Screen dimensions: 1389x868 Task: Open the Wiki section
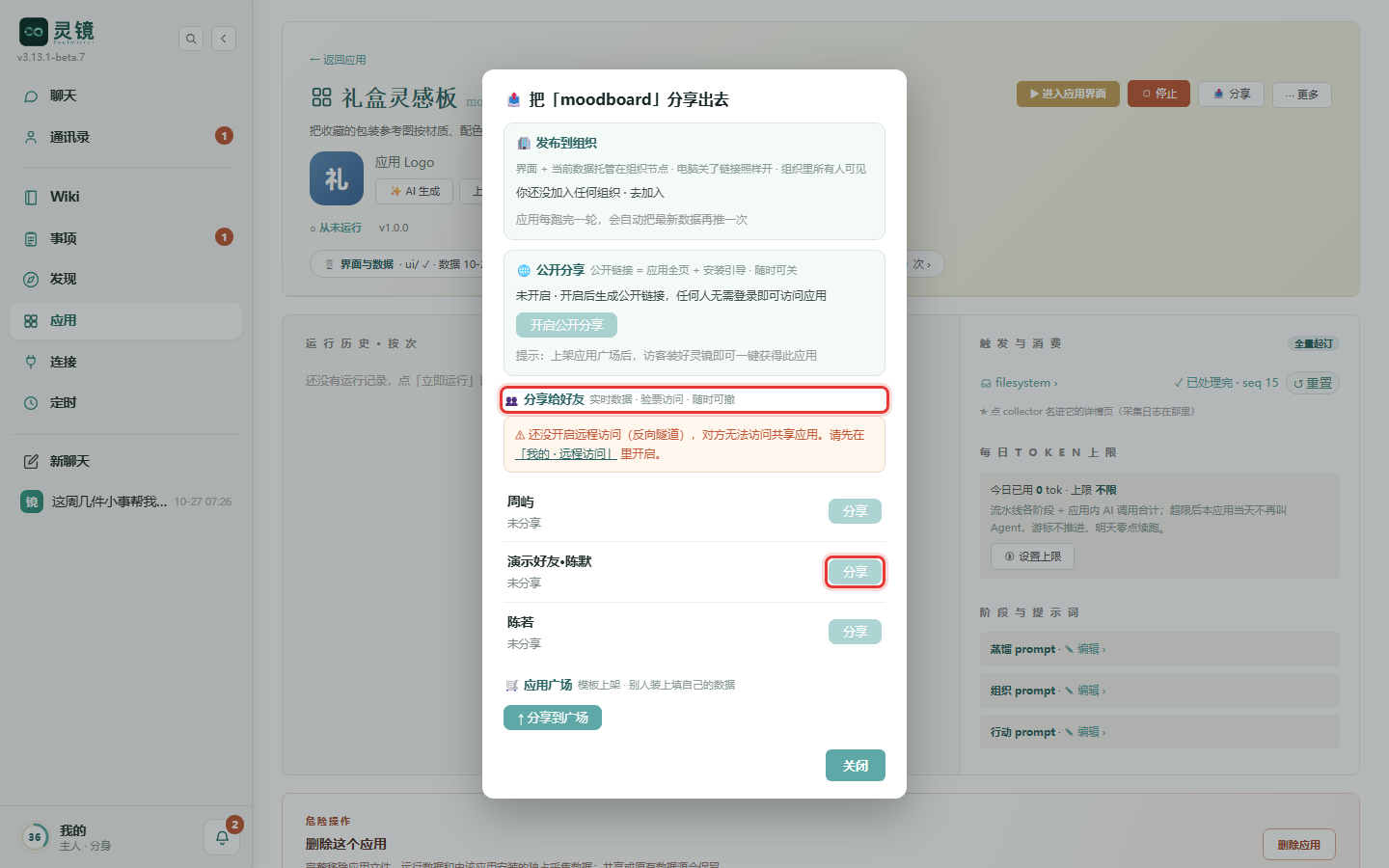pos(125,197)
